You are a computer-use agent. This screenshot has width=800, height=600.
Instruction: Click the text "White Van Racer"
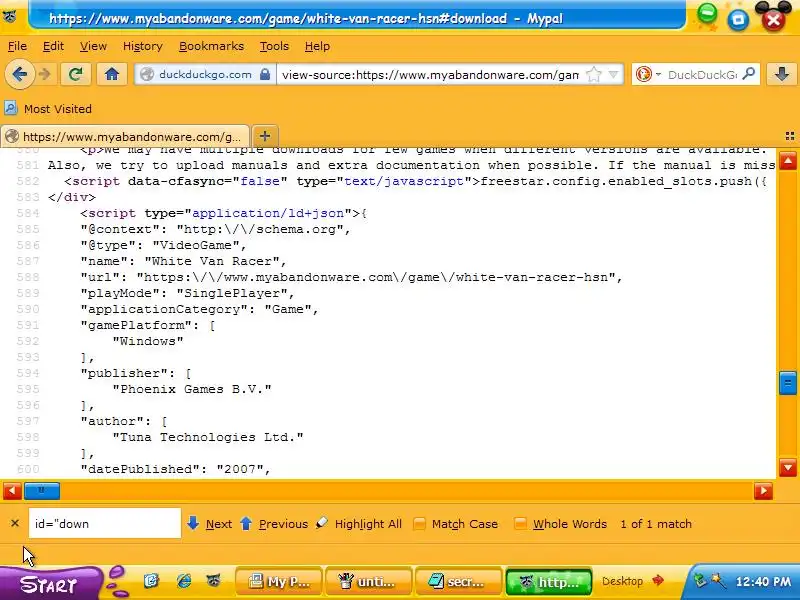(212, 261)
